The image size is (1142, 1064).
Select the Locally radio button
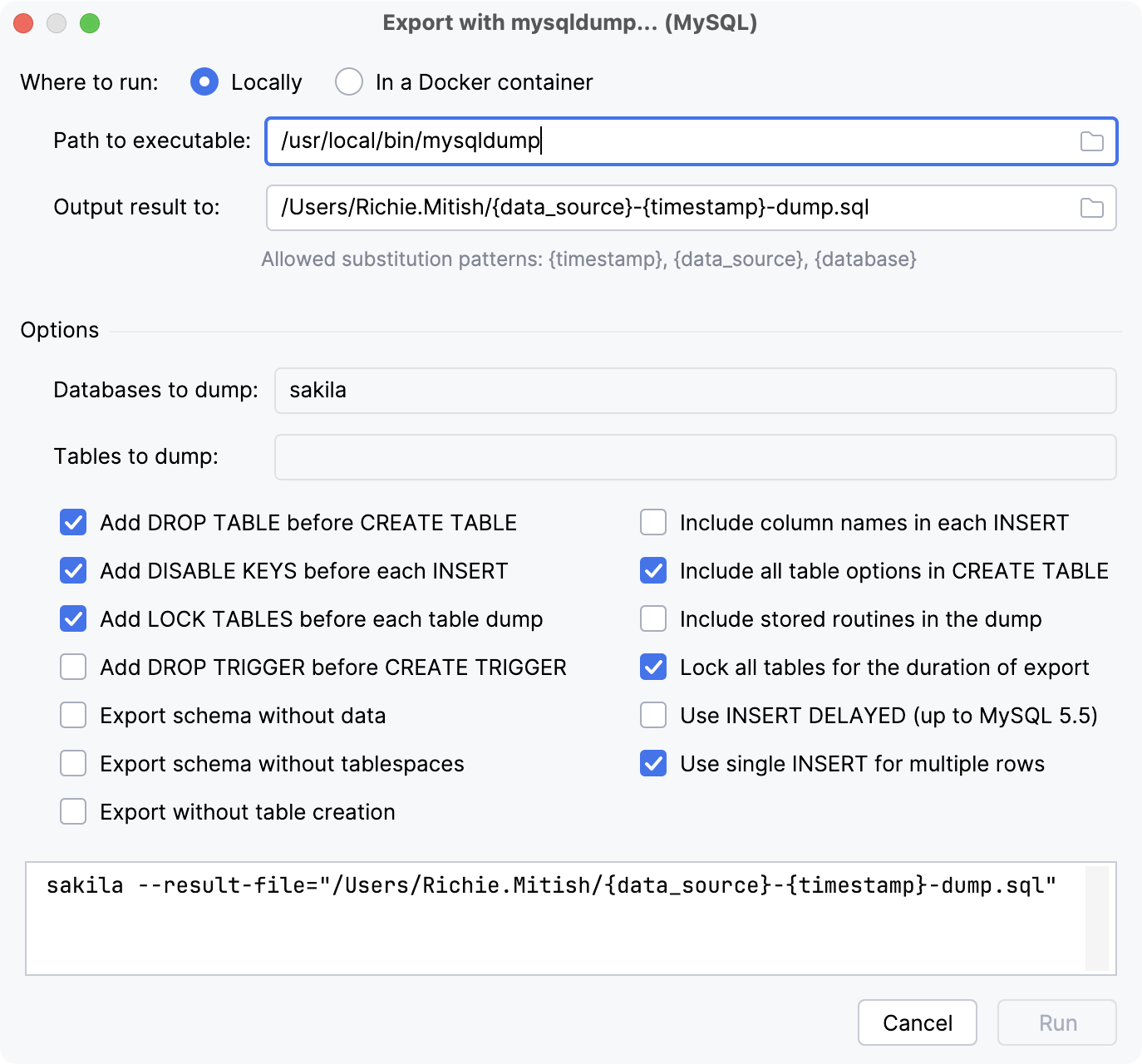point(204,81)
